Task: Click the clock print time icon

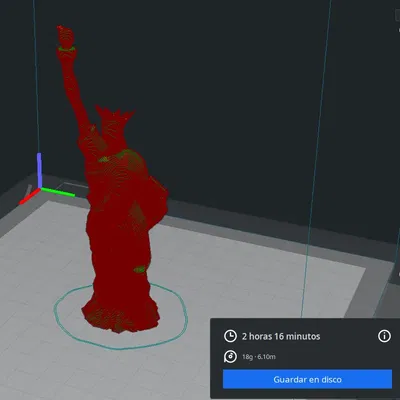Action: [230, 336]
